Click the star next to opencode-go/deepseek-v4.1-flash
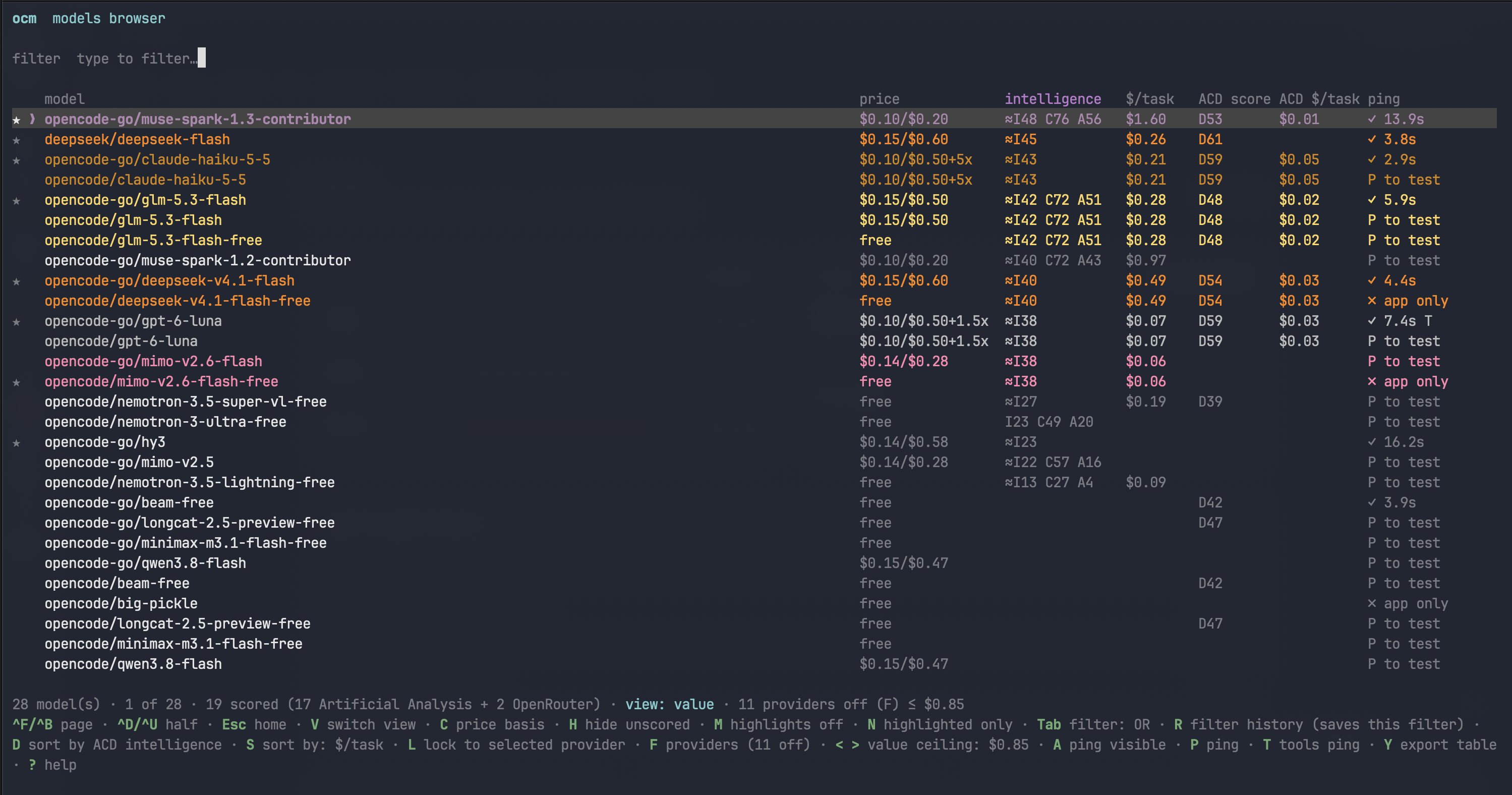Image resolution: width=1512 pixels, height=795 pixels. click(17, 281)
